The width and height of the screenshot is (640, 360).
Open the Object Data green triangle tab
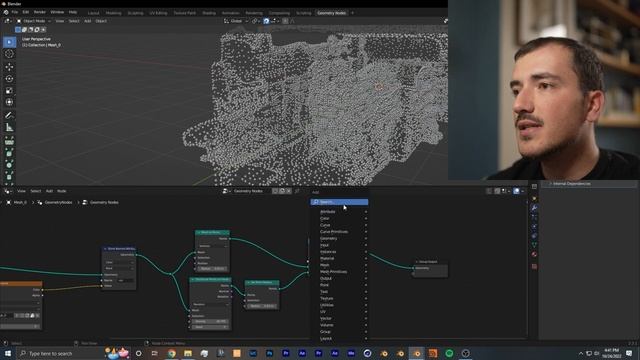pyautogui.click(x=534, y=245)
